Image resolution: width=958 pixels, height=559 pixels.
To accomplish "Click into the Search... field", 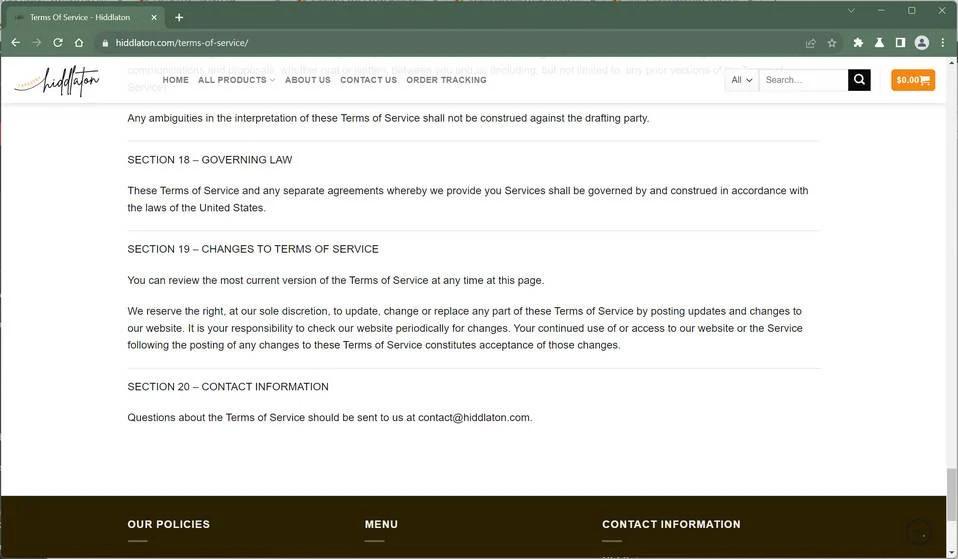I will (x=803, y=80).
